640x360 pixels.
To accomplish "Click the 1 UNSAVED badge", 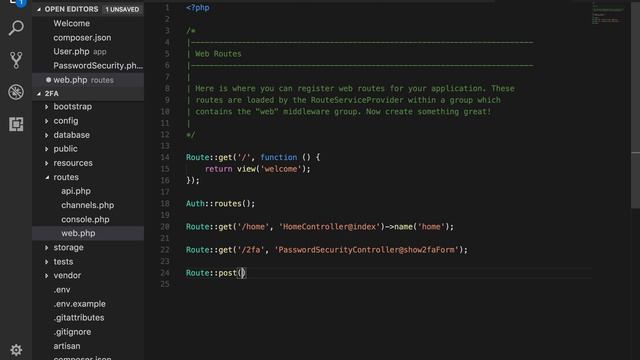I will [122, 9].
